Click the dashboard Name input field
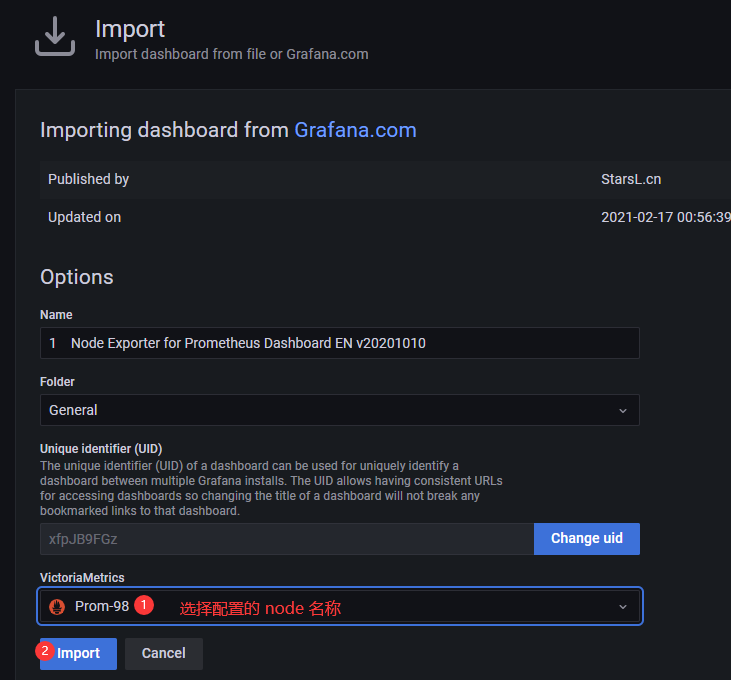Viewport: 731px width, 680px height. [x=339, y=343]
